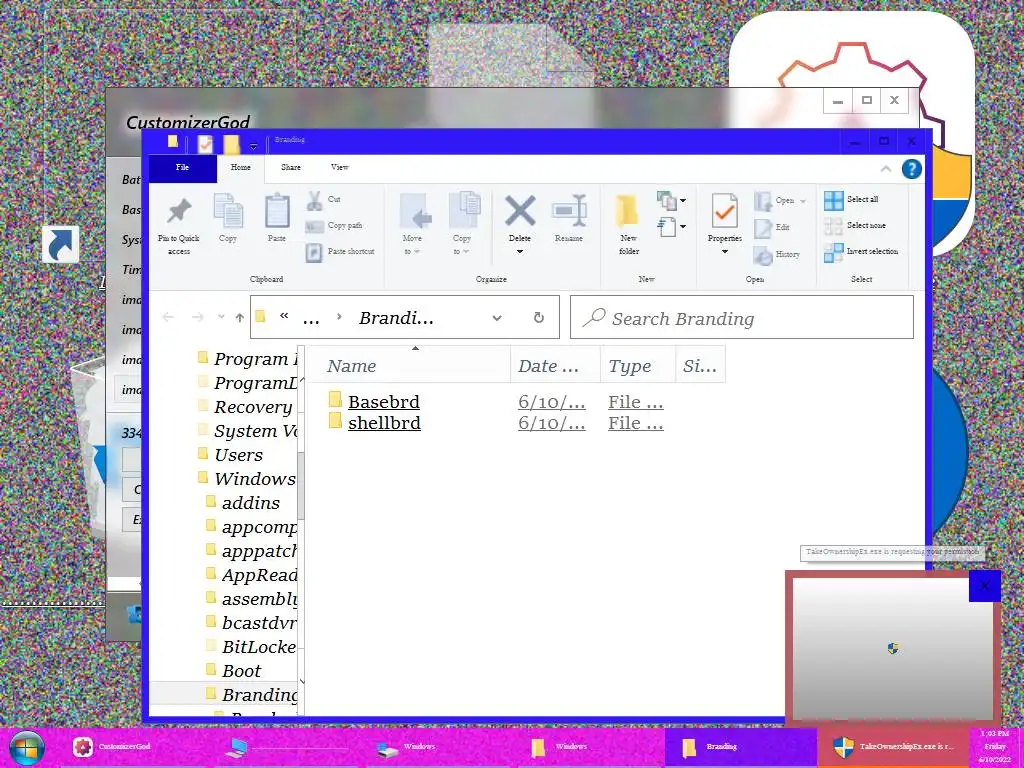Switch to the Home tab
This screenshot has height=768, width=1024.
[x=240, y=168]
